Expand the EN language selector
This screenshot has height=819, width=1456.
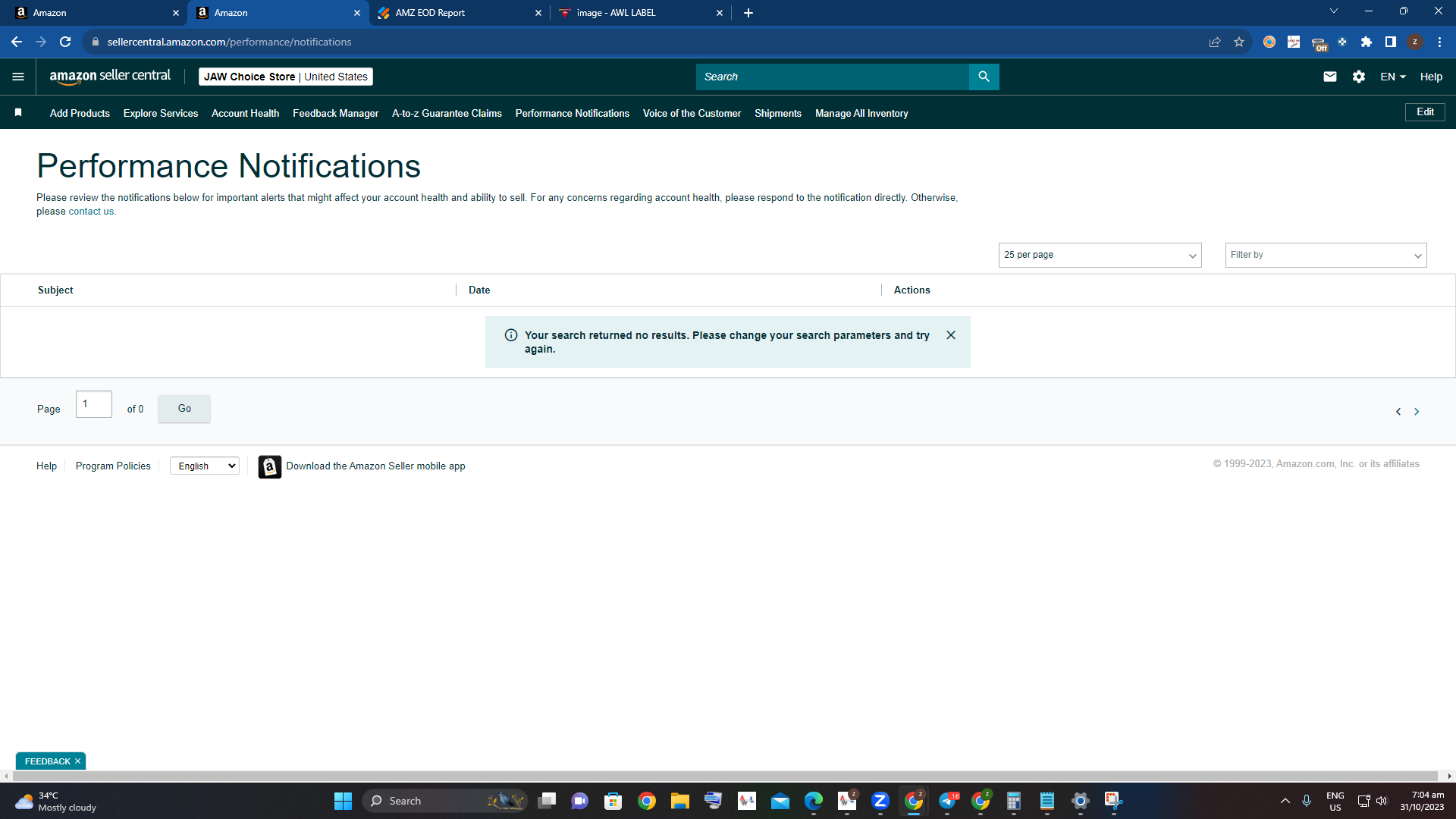1393,77
